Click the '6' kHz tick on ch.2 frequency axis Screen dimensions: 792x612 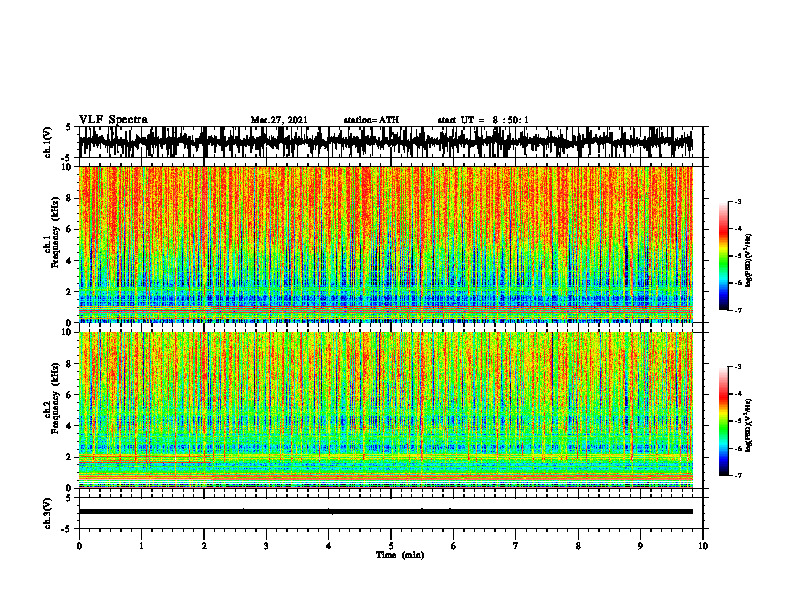pos(70,395)
